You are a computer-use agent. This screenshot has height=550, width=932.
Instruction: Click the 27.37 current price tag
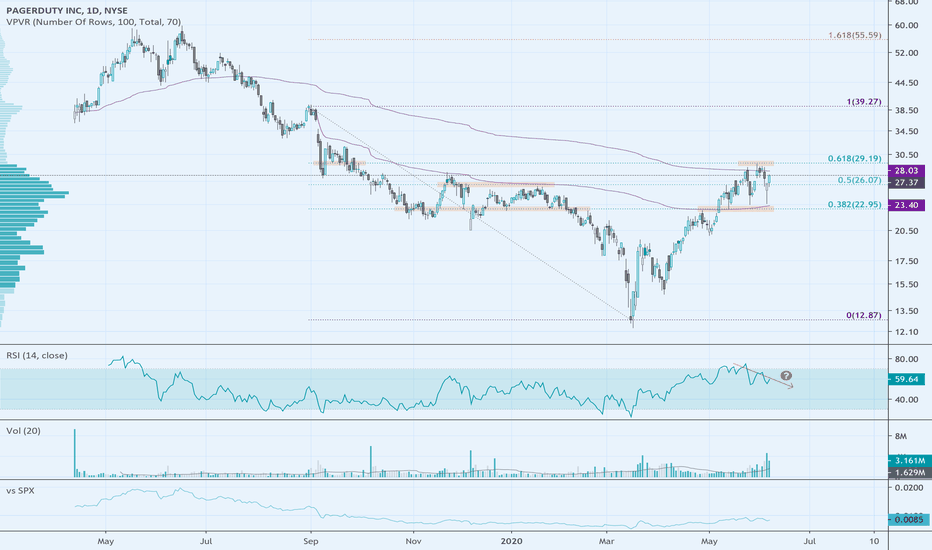(x=906, y=183)
